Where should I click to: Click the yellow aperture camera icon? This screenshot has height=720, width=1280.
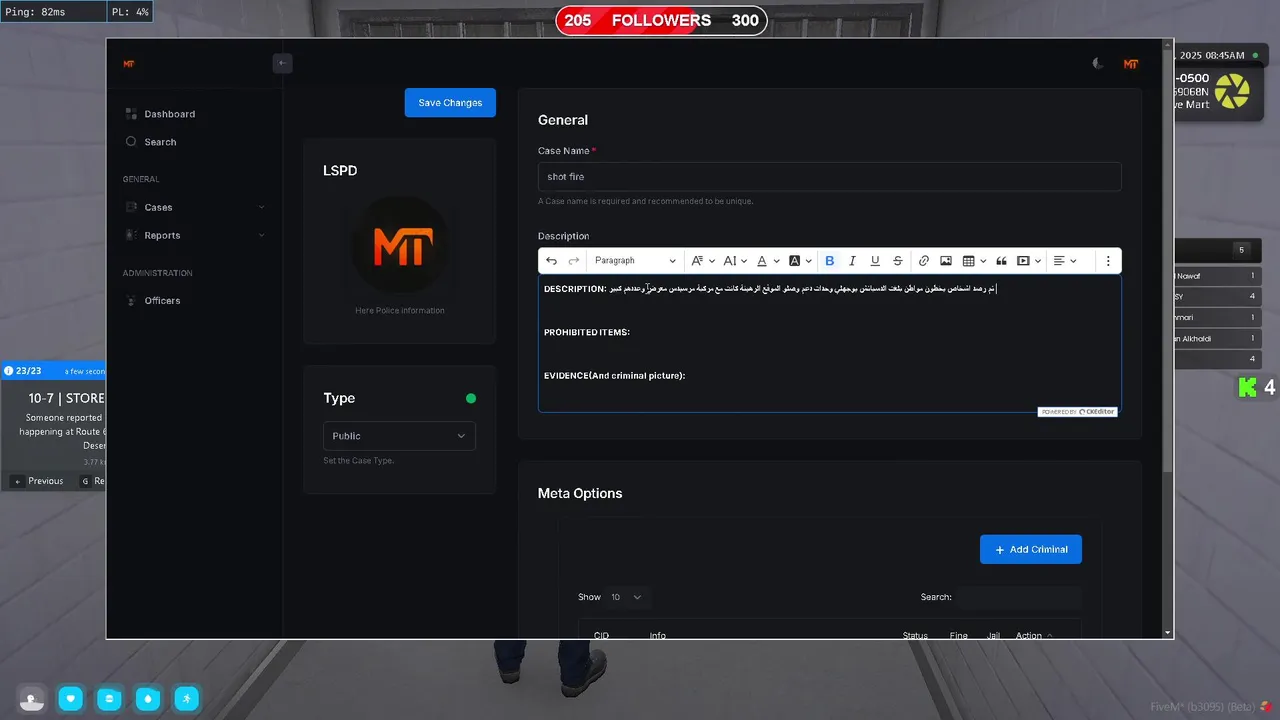(x=1232, y=92)
